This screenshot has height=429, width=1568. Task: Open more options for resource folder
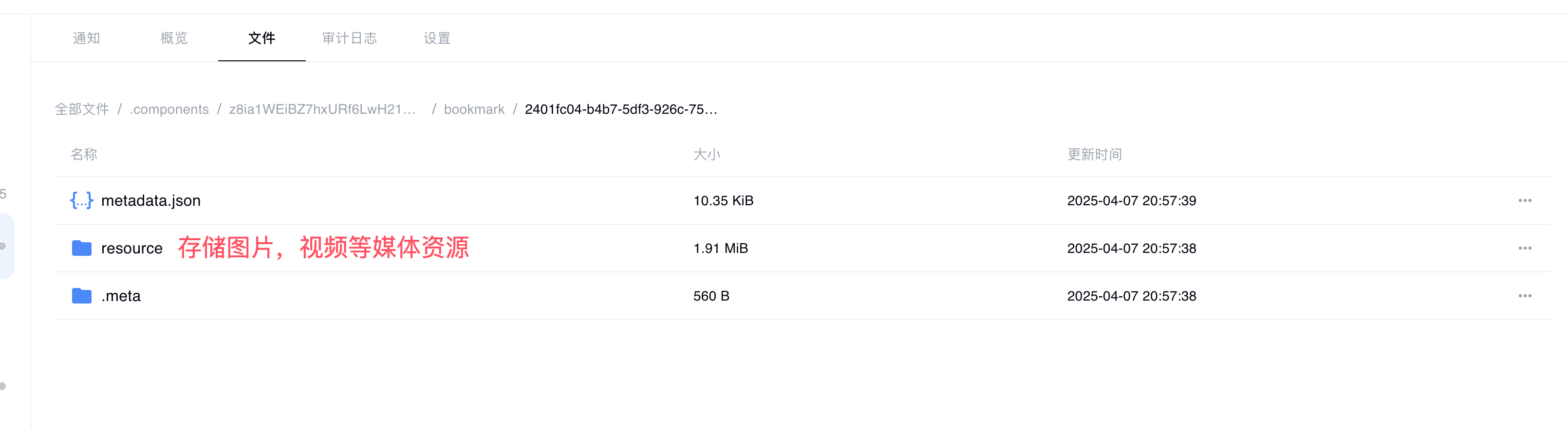pyautogui.click(x=1524, y=248)
